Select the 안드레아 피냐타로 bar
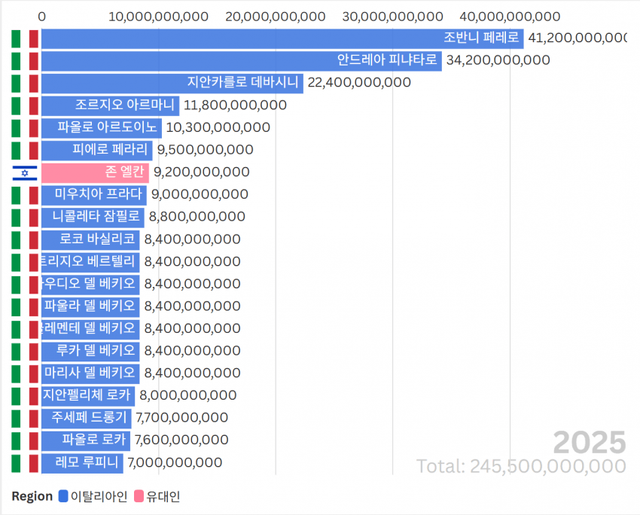The height and width of the screenshot is (515, 640). 241,60
